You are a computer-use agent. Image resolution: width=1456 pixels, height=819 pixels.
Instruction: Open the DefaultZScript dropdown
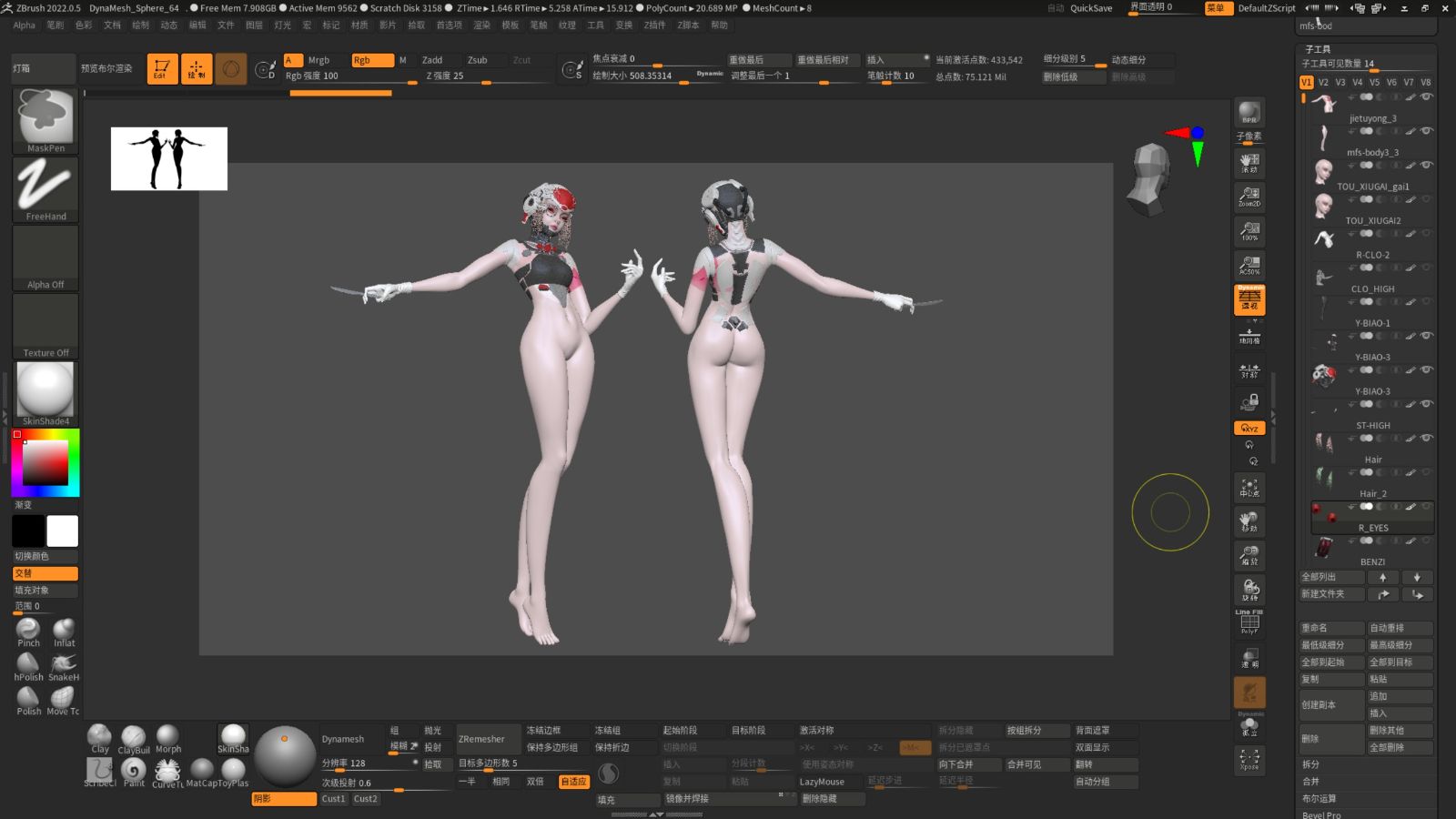[1266, 7]
